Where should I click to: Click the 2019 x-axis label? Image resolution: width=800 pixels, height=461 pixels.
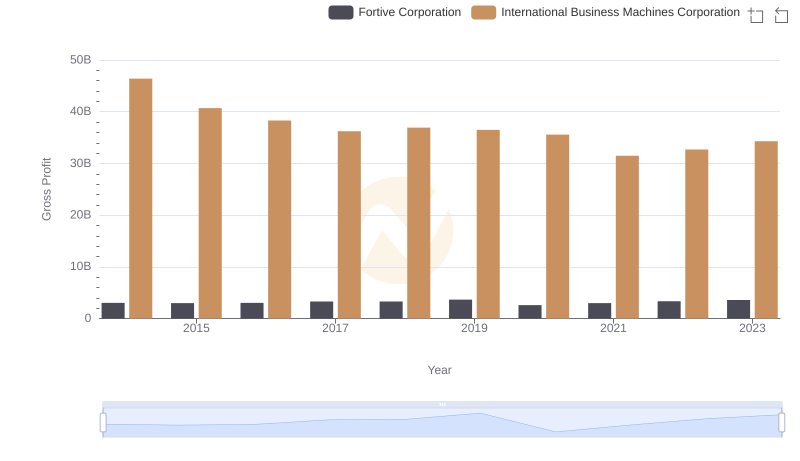click(474, 328)
